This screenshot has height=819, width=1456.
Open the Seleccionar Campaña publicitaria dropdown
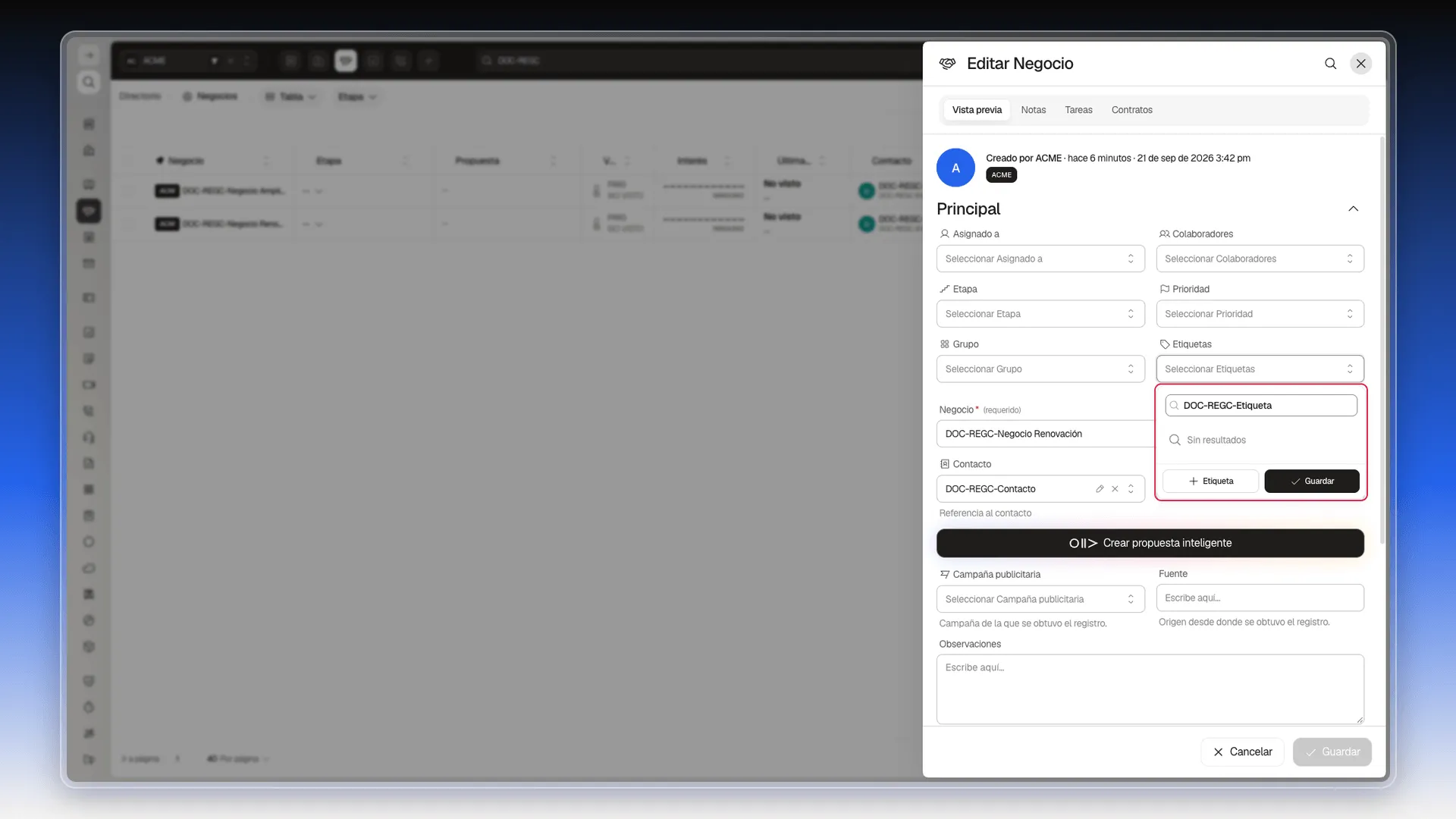(x=1040, y=599)
